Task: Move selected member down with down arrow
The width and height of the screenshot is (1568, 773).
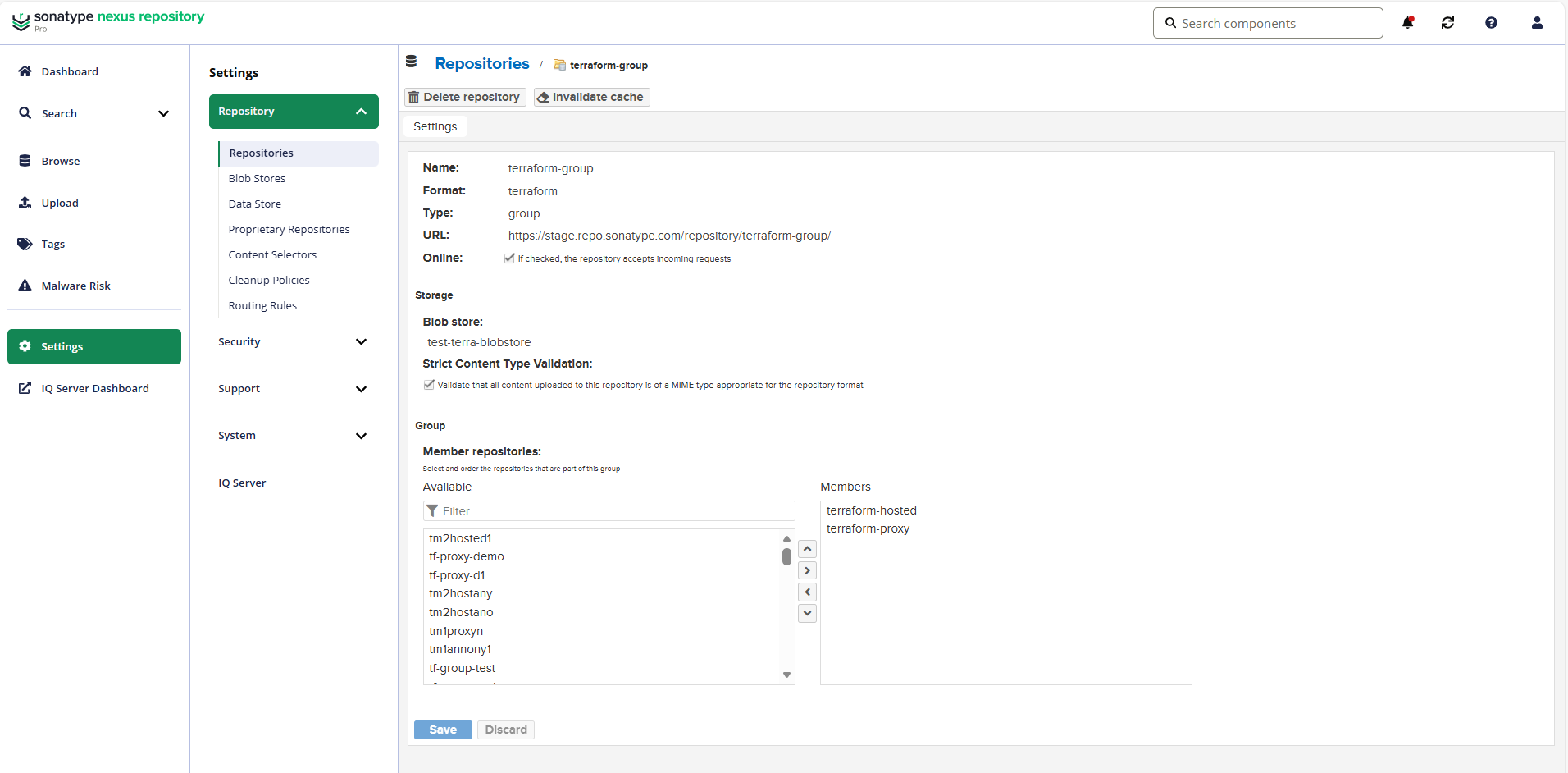Action: coord(808,613)
